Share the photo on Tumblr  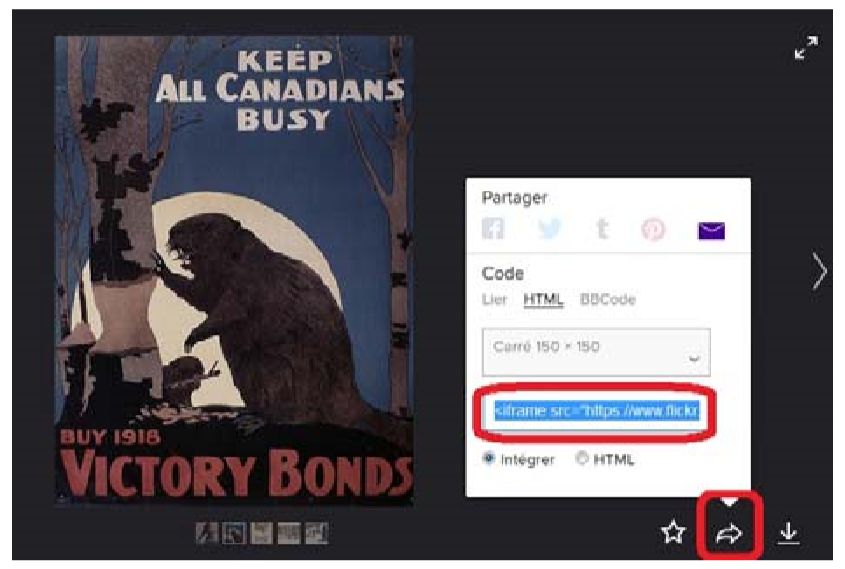602,228
